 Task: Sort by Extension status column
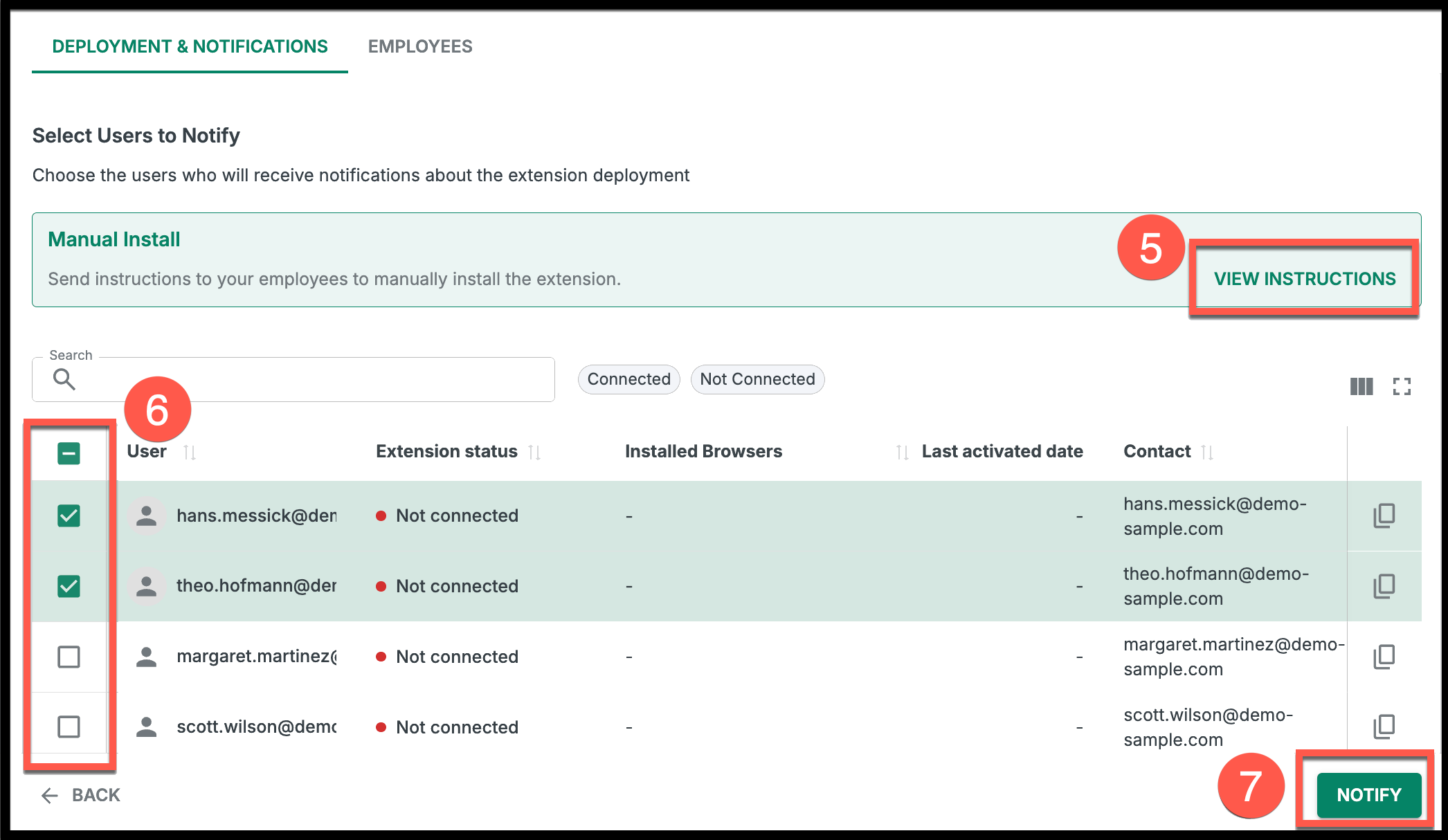pyautogui.click(x=534, y=453)
